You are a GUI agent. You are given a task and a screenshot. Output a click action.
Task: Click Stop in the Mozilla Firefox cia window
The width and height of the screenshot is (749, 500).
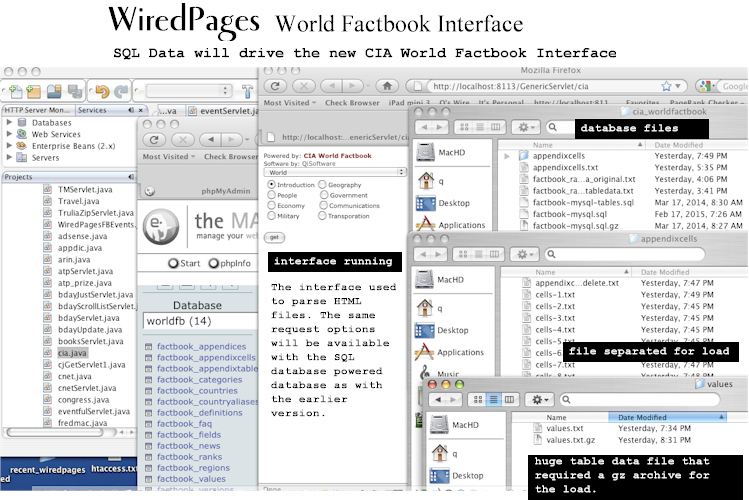click(x=303, y=86)
